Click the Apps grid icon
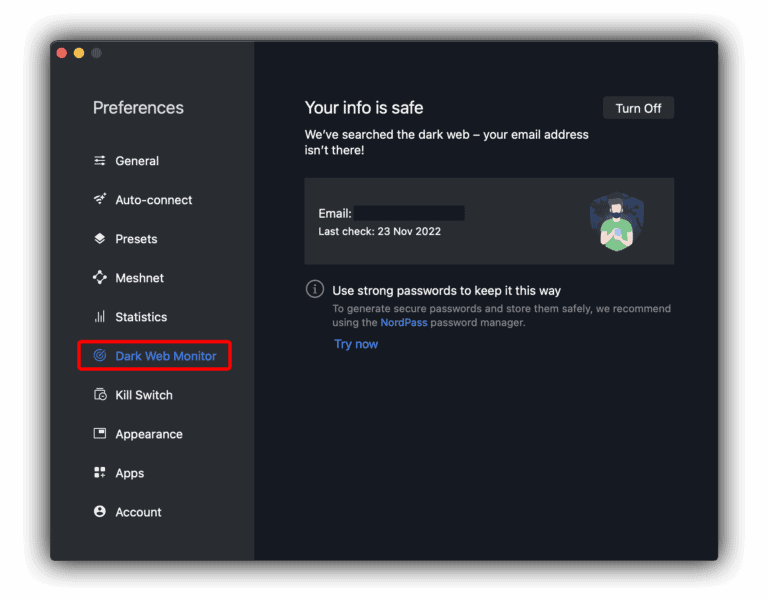768x601 pixels. tap(100, 473)
